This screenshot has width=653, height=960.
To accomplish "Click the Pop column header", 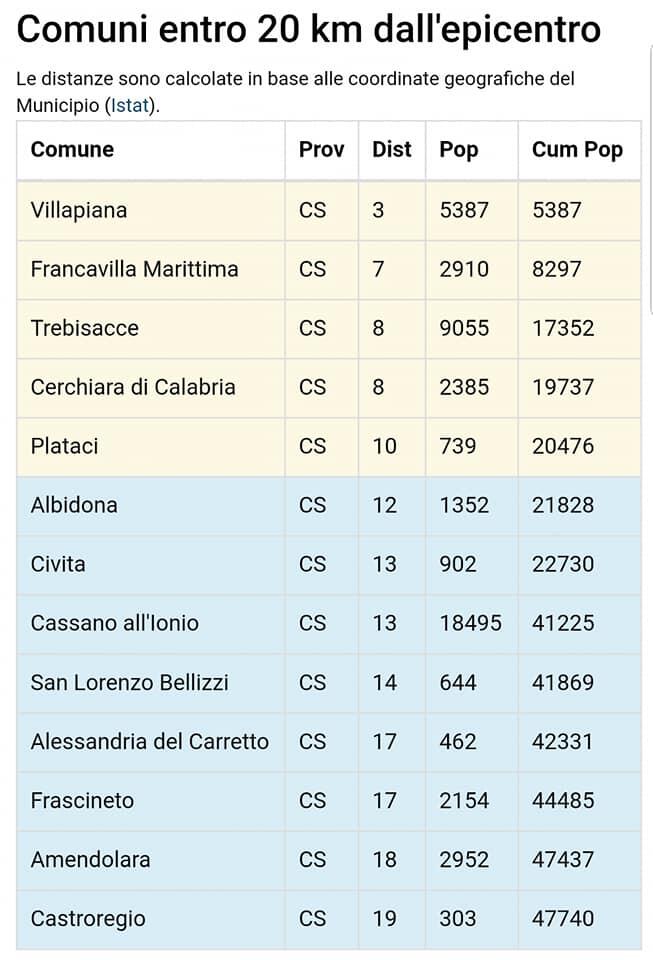I will [459, 150].
